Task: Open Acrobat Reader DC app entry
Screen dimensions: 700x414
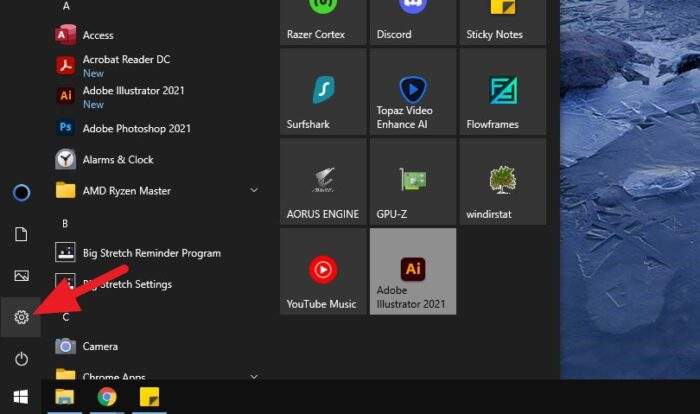Action: click(156, 66)
